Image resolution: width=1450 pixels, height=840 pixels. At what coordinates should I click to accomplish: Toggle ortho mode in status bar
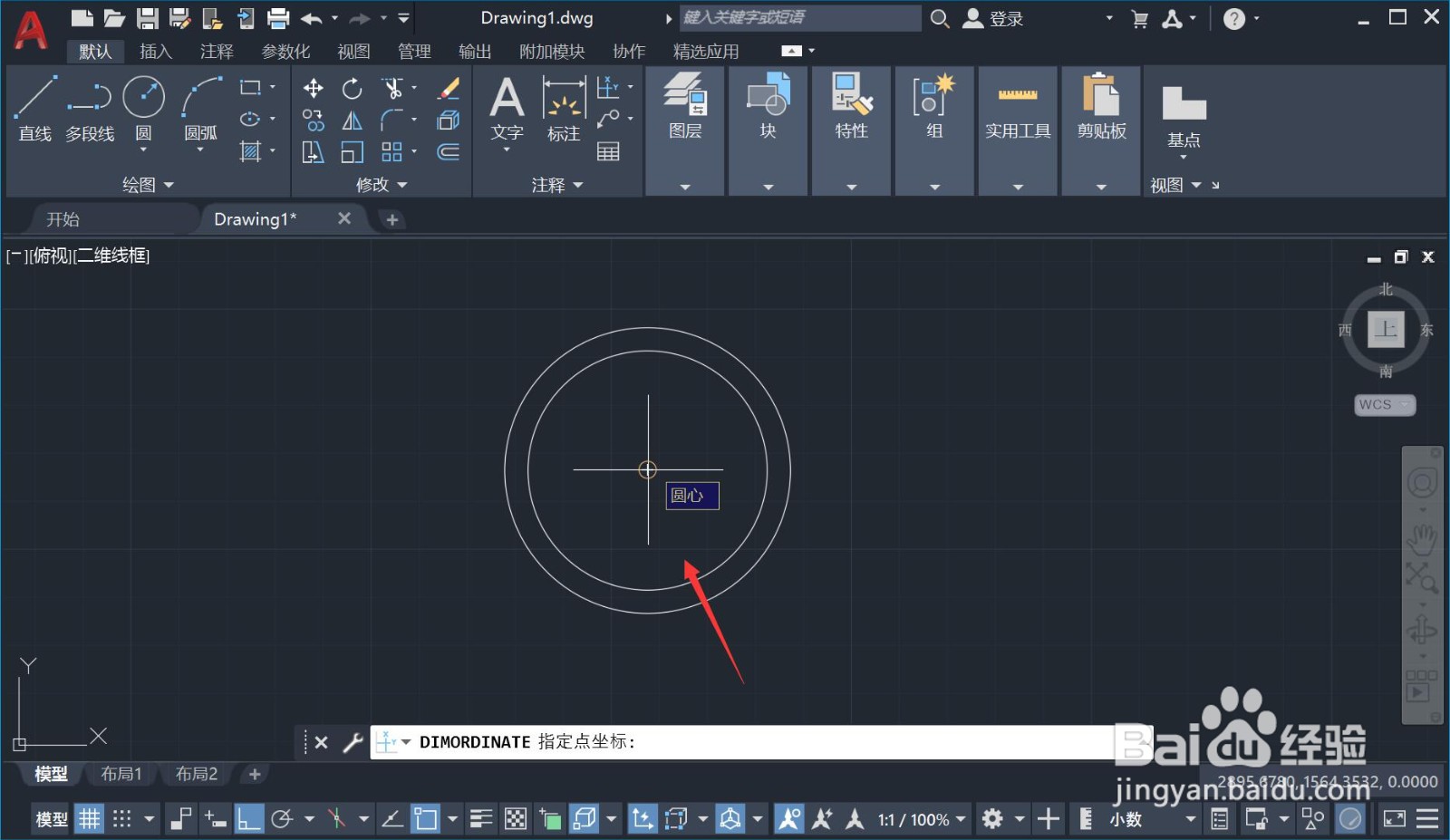click(x=248, y=819)
